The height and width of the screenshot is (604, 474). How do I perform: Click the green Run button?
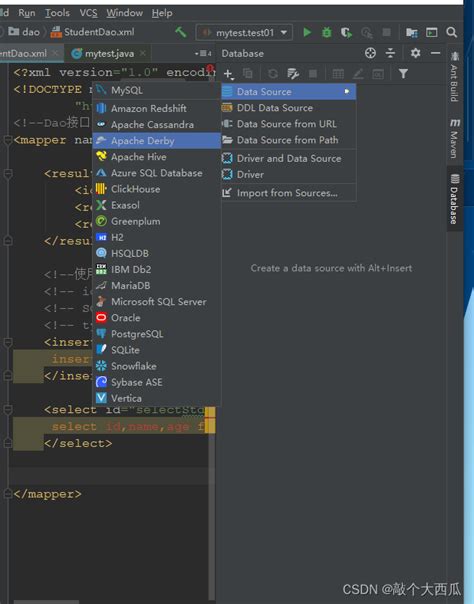click(x=307, y=32)
